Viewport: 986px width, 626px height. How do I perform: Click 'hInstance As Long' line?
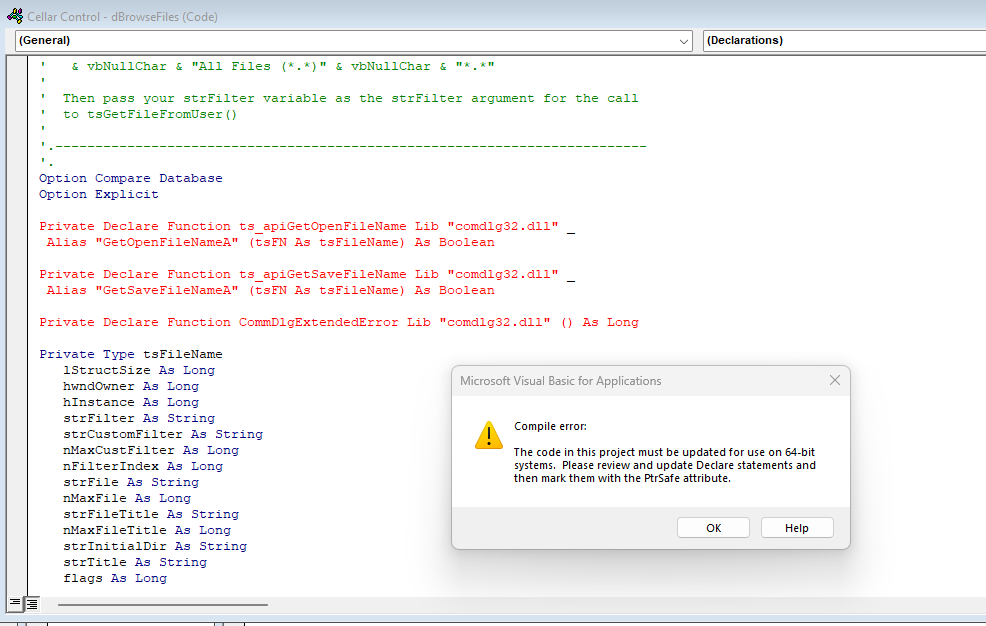[131, 402]
